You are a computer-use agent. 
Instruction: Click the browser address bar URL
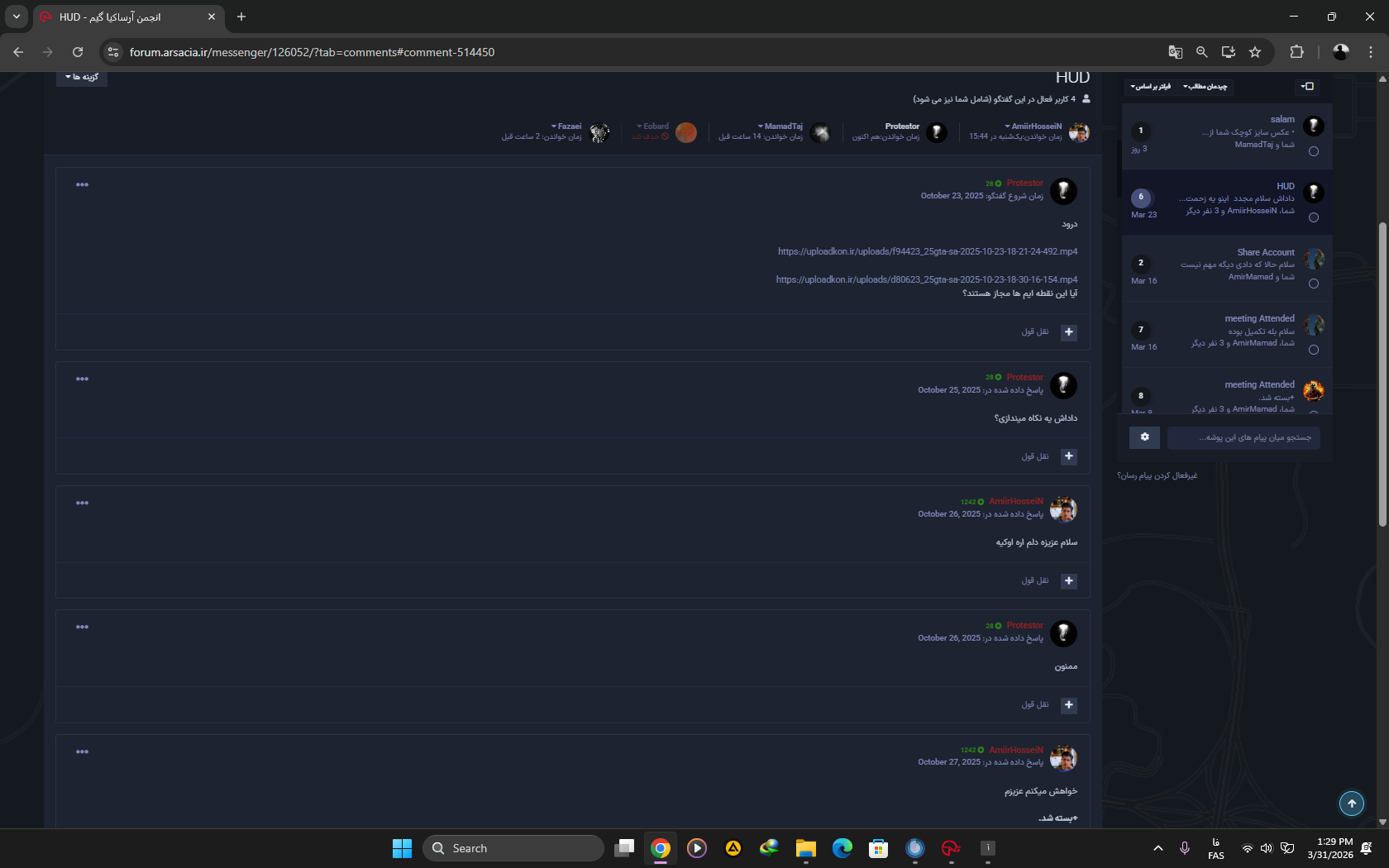[x=312, y=52]
